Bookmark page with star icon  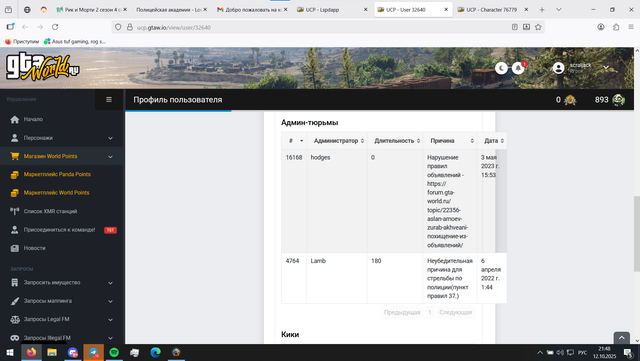pos(538,27)
